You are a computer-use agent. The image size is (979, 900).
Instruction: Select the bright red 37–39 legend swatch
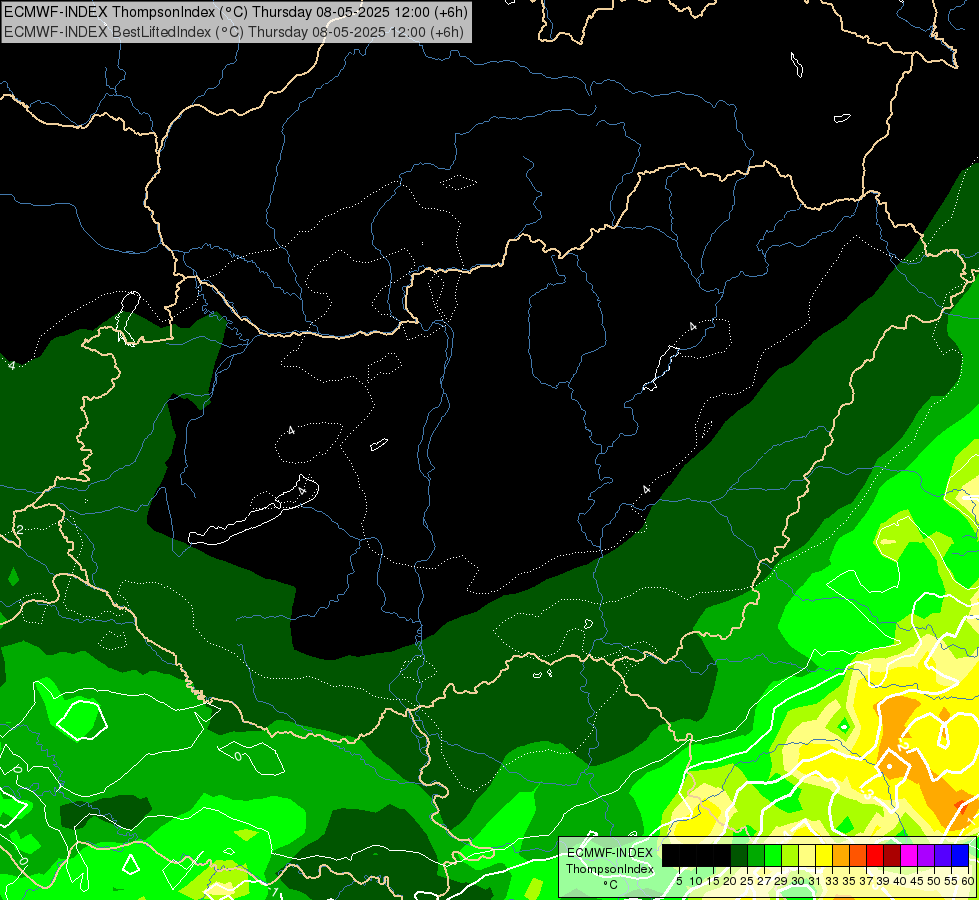pos(875,855)
